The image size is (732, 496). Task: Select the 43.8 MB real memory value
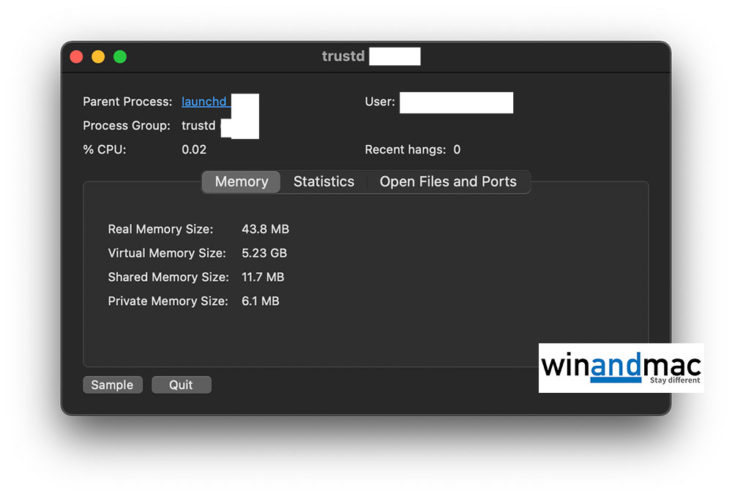pos(265,230)
